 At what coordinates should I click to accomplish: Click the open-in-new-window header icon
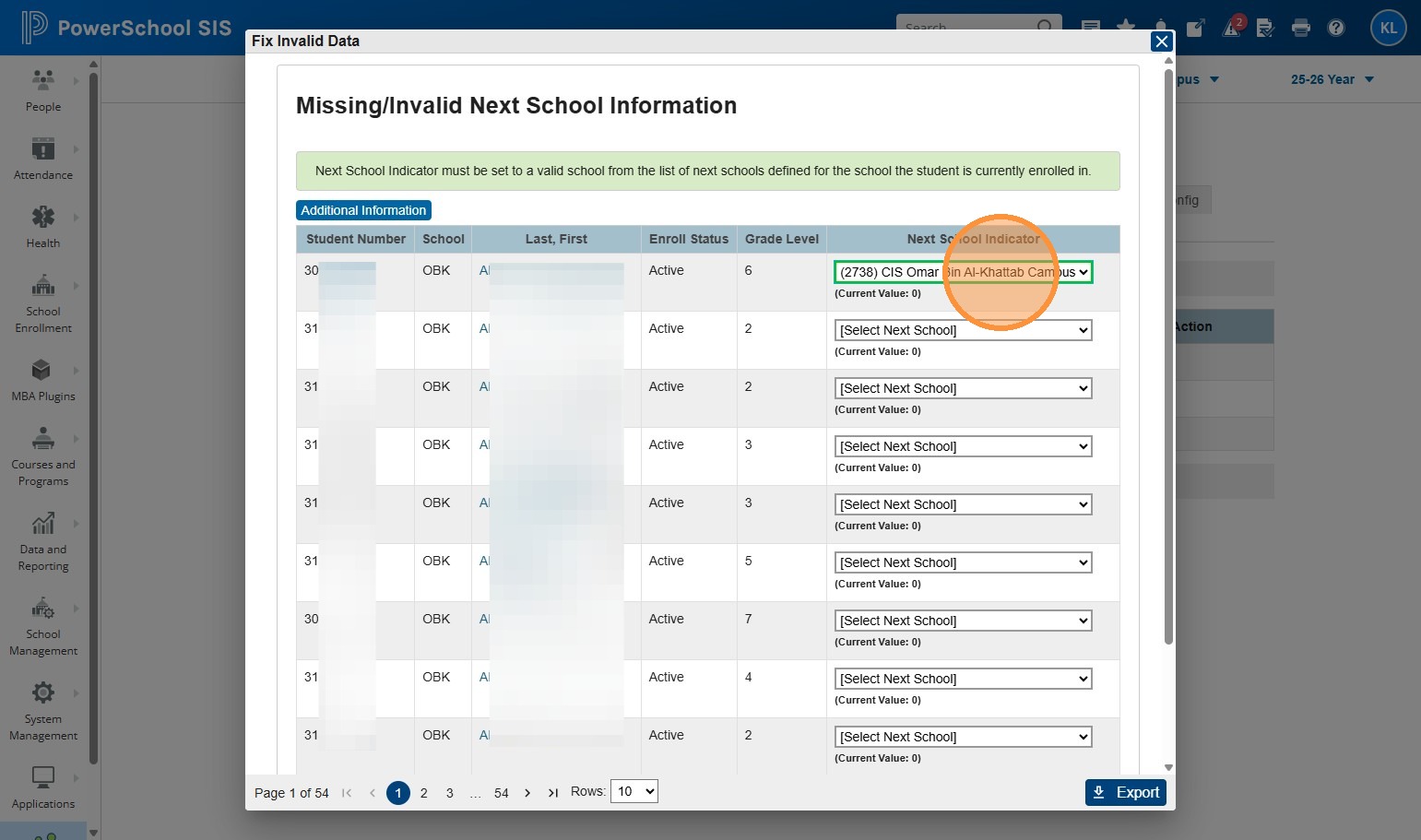[1195, 28]
